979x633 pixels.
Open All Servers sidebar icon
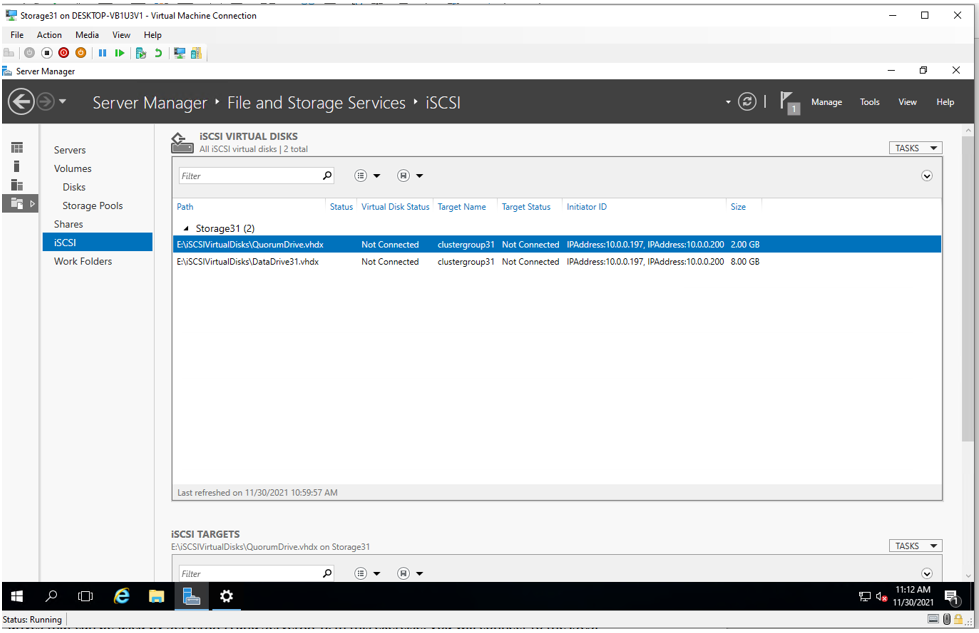coord(17,185)
